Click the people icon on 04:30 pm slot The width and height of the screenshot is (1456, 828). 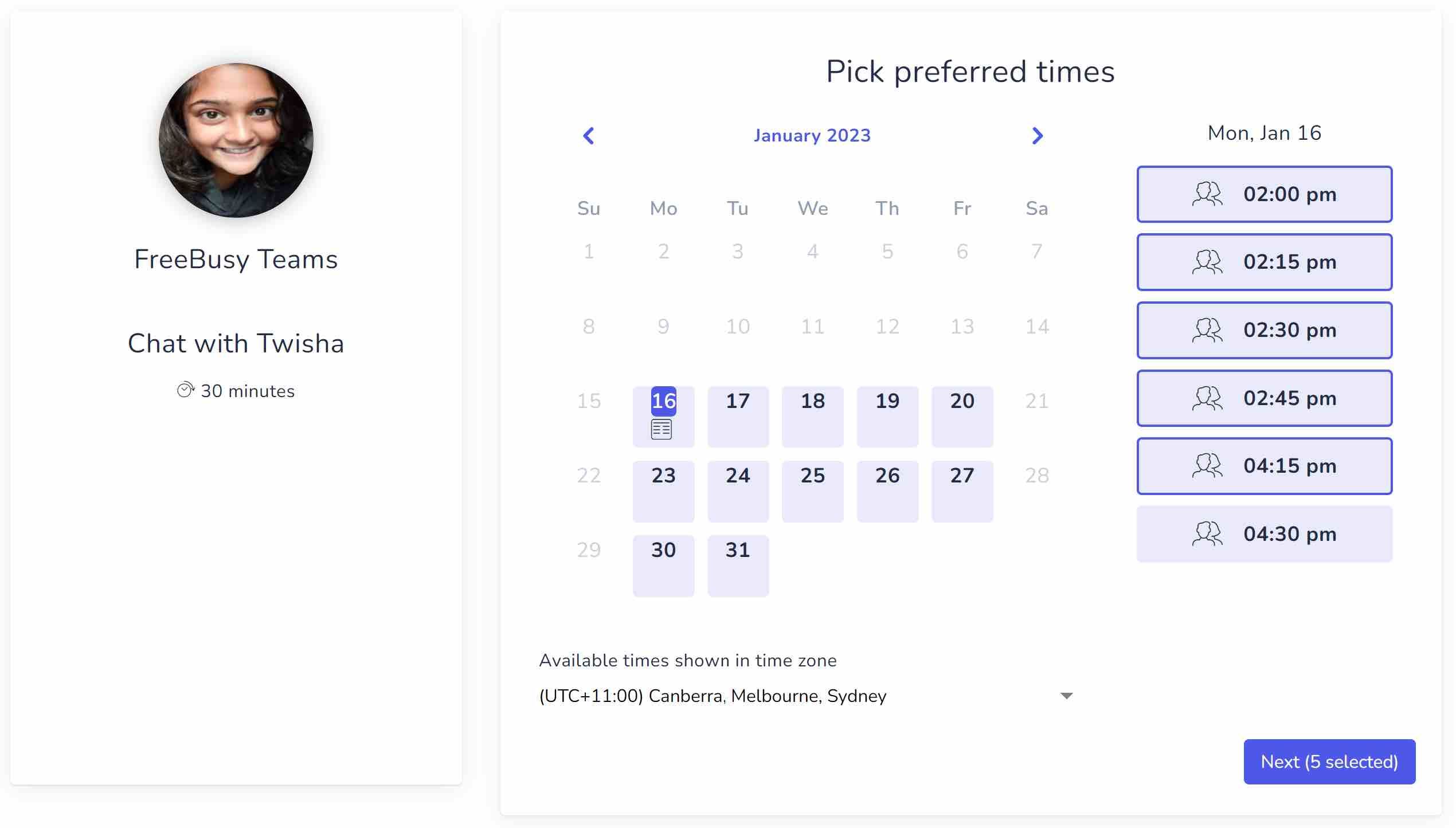point(1207,534)
